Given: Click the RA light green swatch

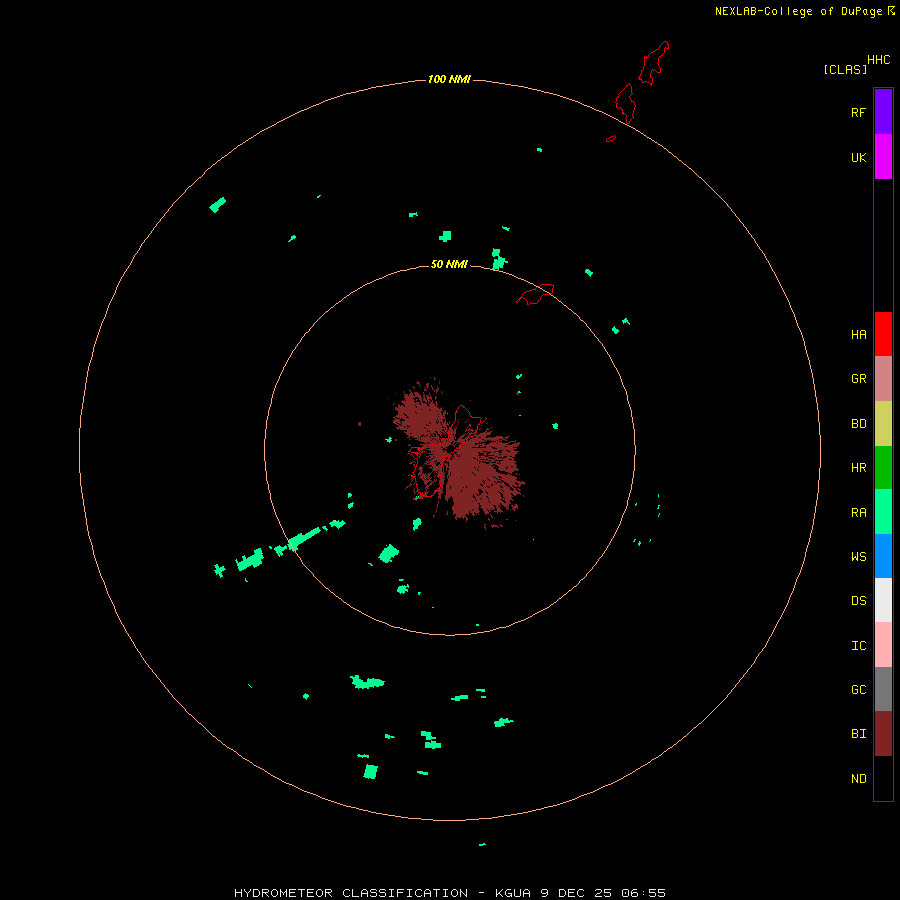Looking at the screenshot, I should click(883, 512).
